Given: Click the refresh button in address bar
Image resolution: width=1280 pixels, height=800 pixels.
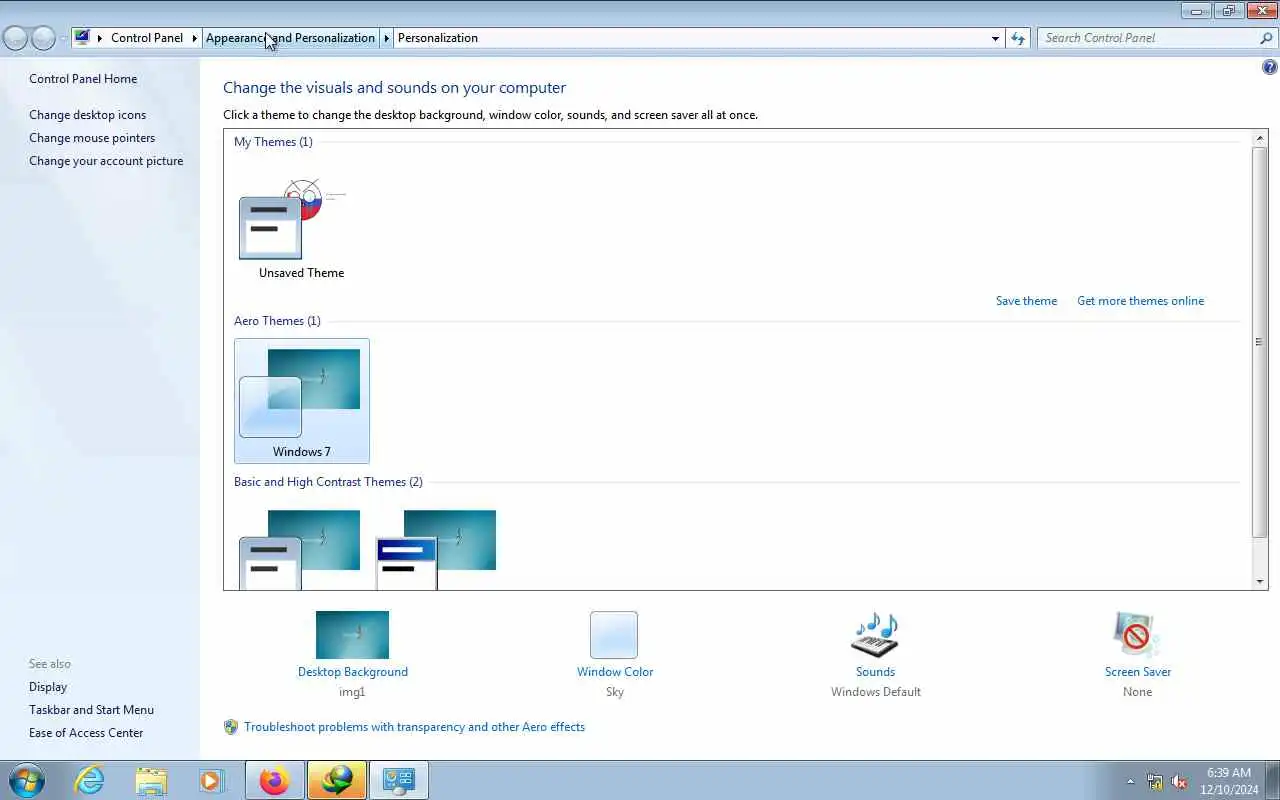Looking at the screenshot, I should pyautogui.click(x=1018, y=38).
